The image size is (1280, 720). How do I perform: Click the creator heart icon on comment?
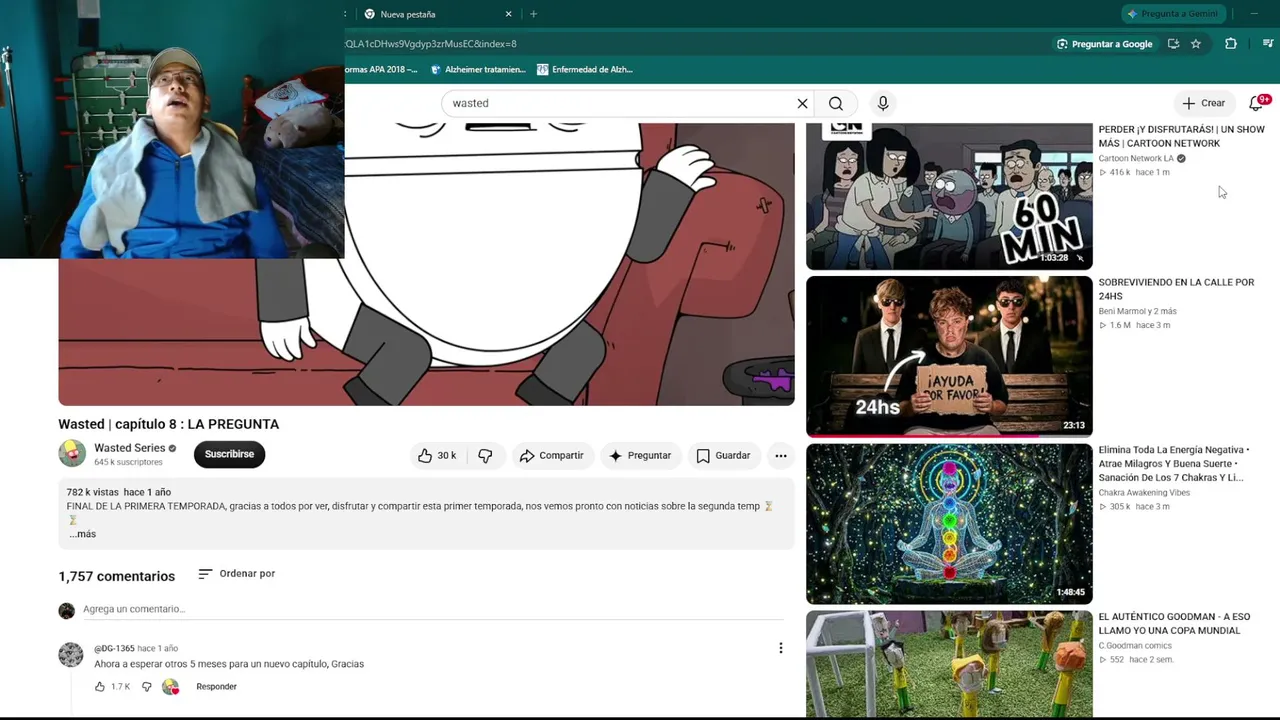tap(171, 687)
